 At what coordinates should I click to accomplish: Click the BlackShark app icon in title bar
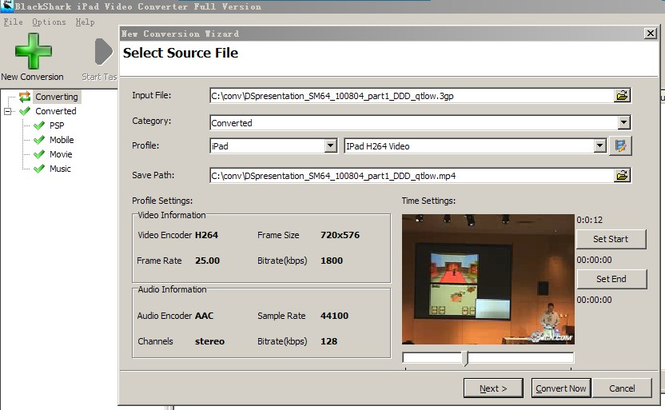coord(7,6)
